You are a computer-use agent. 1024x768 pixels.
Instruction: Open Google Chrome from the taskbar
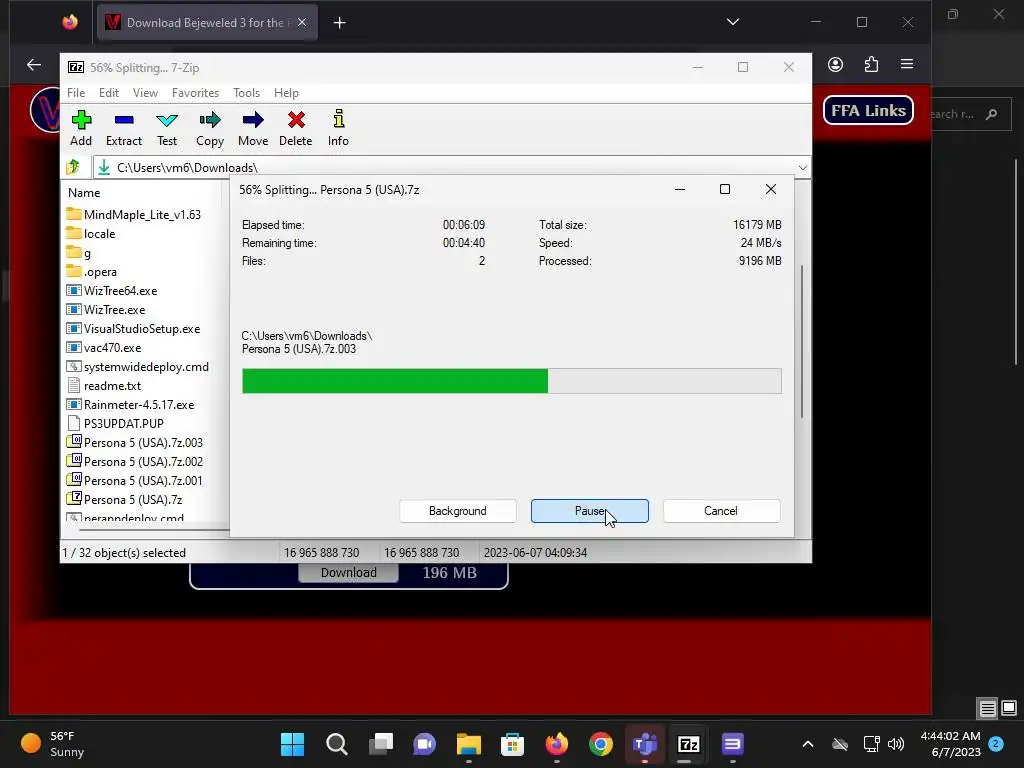(601, 744)
